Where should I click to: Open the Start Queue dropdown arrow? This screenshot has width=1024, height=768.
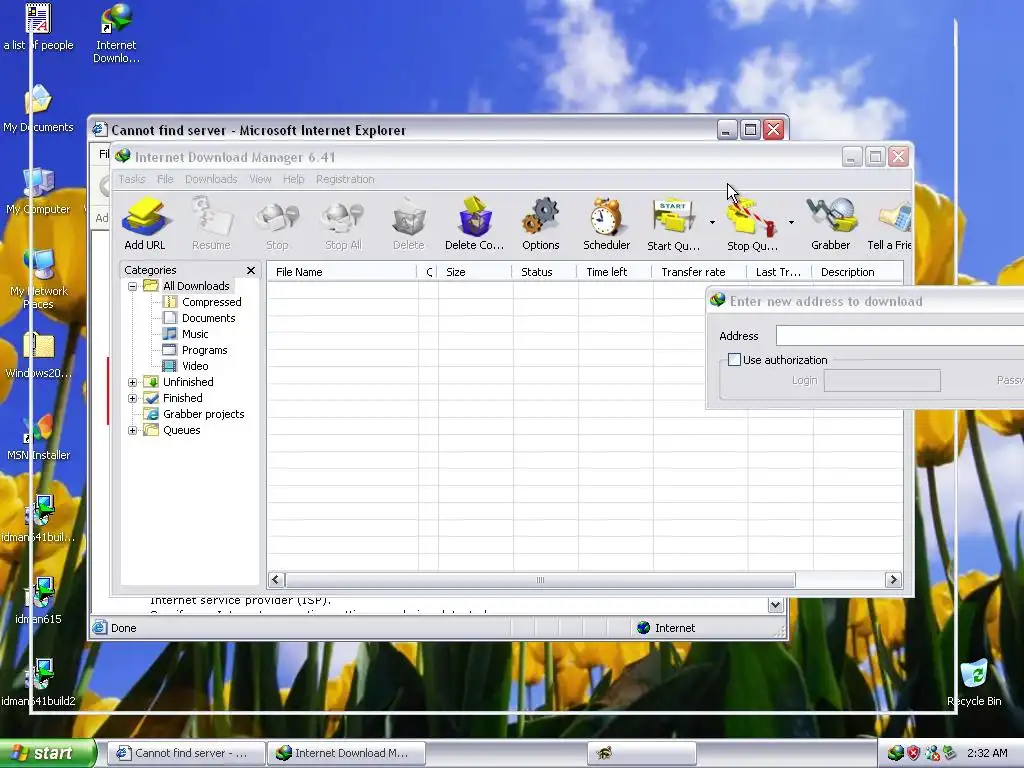[x=712, y=223]
